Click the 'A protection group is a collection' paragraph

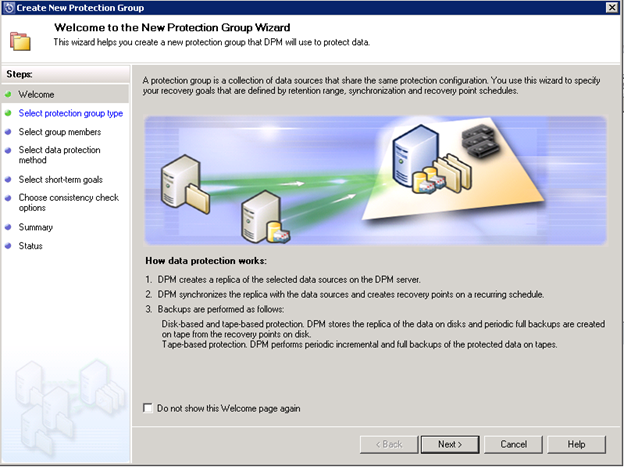click(x=371, y=86)
